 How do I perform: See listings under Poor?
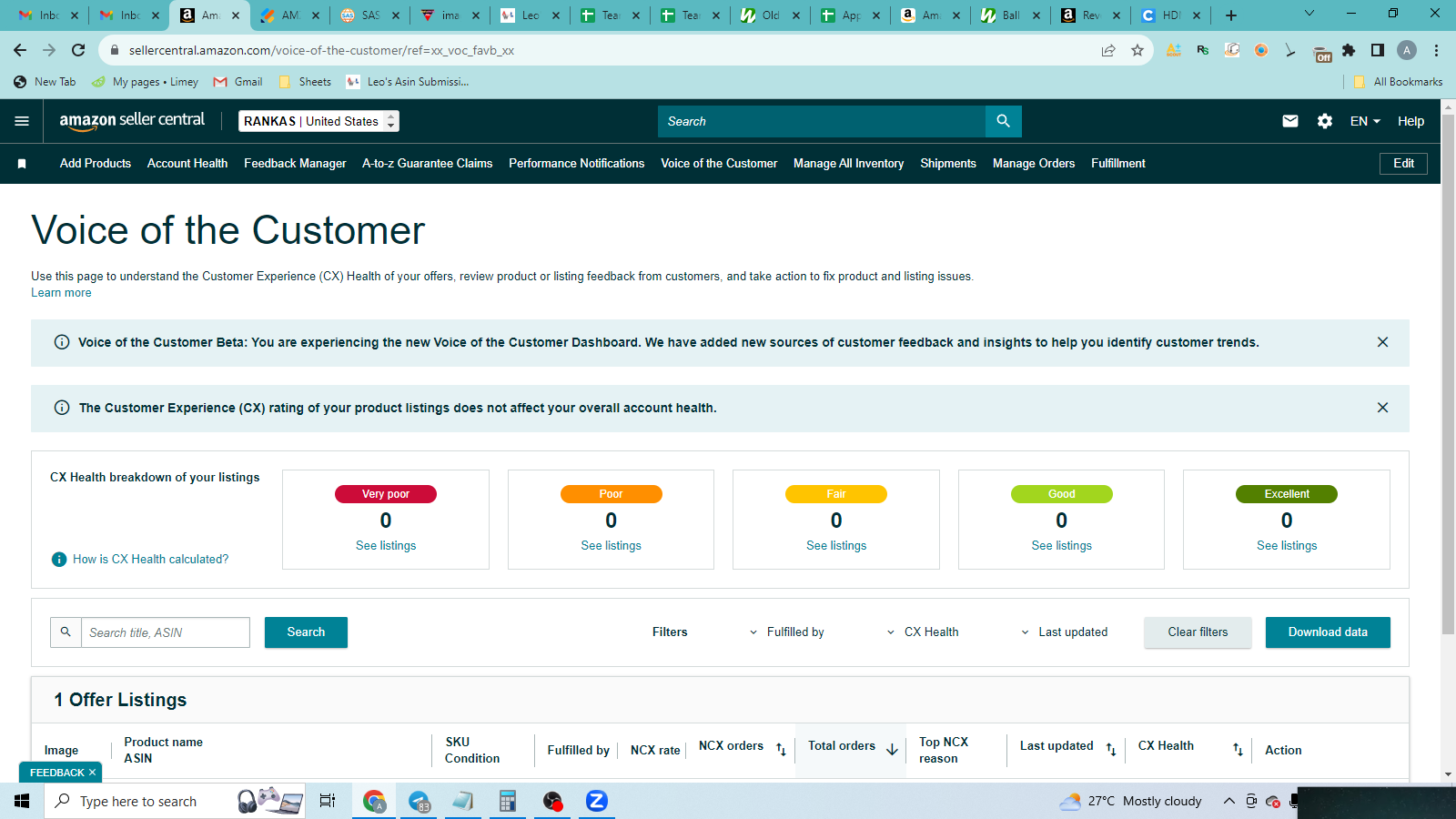point(612,546)
